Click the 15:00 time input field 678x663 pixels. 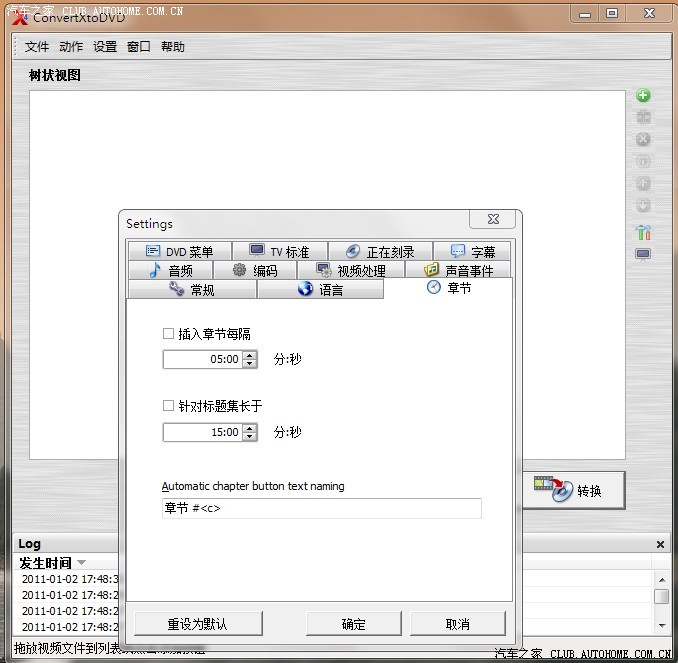click(203, 432)
